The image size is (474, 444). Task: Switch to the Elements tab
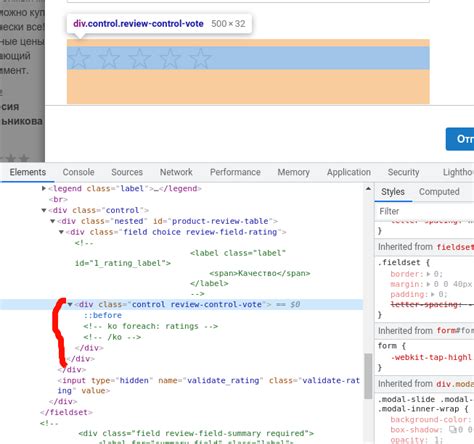click(x=28, y=172)
